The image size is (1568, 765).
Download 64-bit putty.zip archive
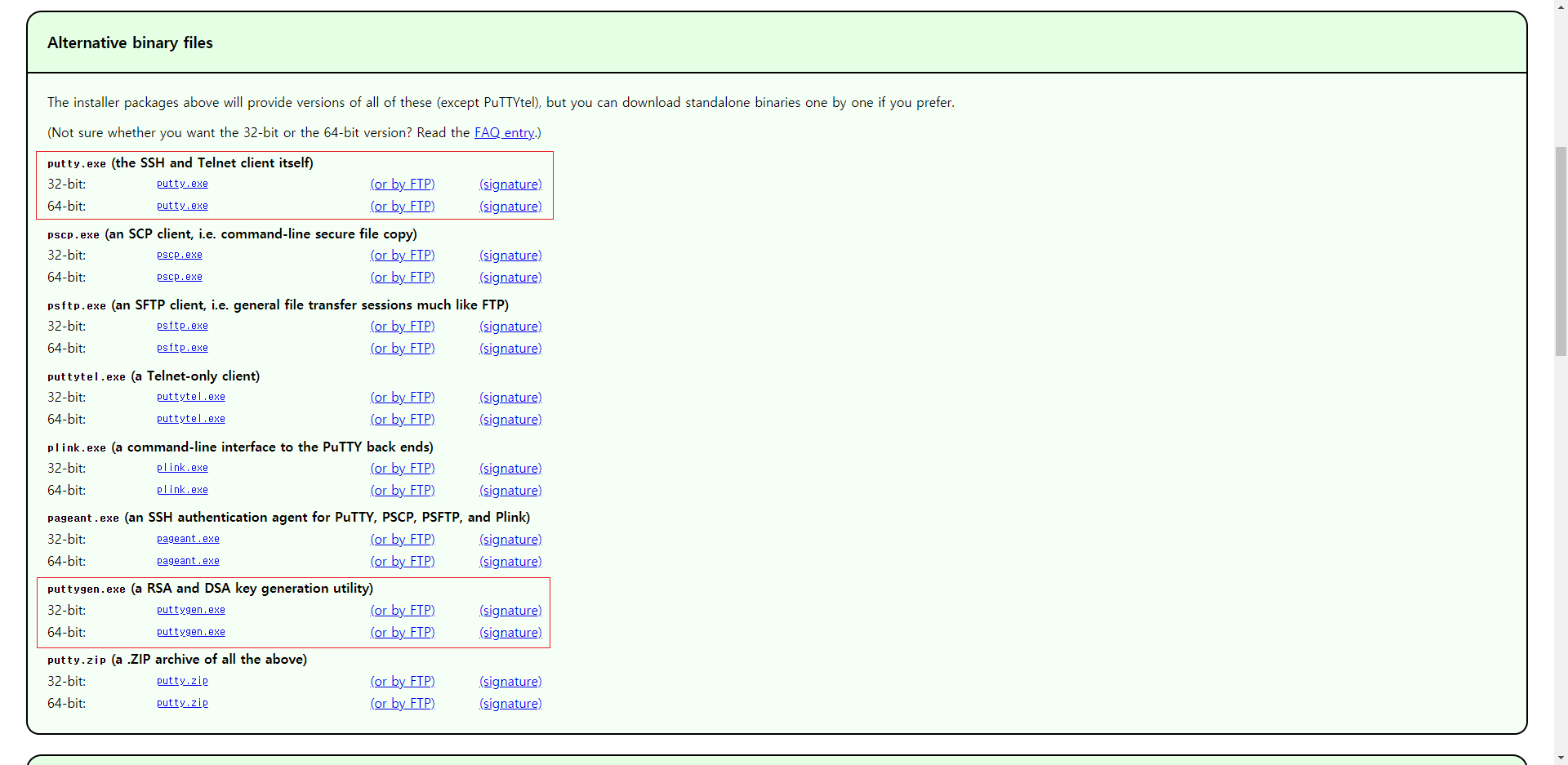[x=182, y=703]
